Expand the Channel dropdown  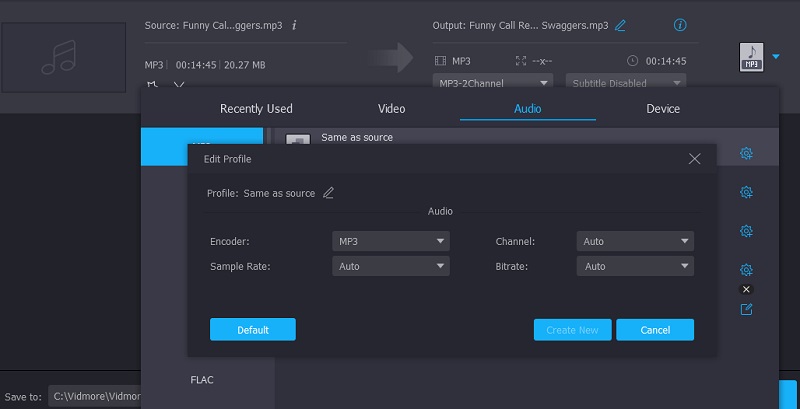coord(635,241)
